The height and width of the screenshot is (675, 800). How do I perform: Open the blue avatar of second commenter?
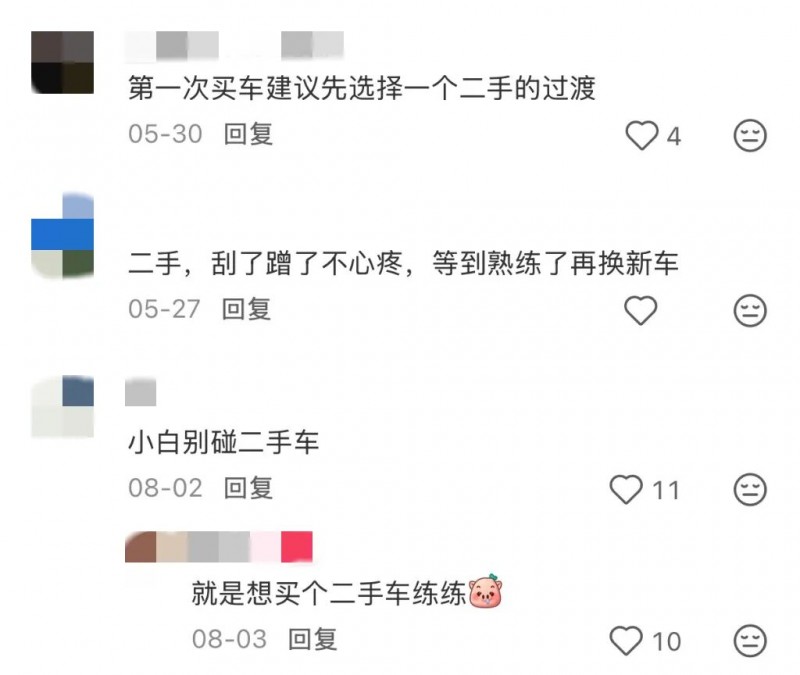pyautogui.click(x=62, y=235)
